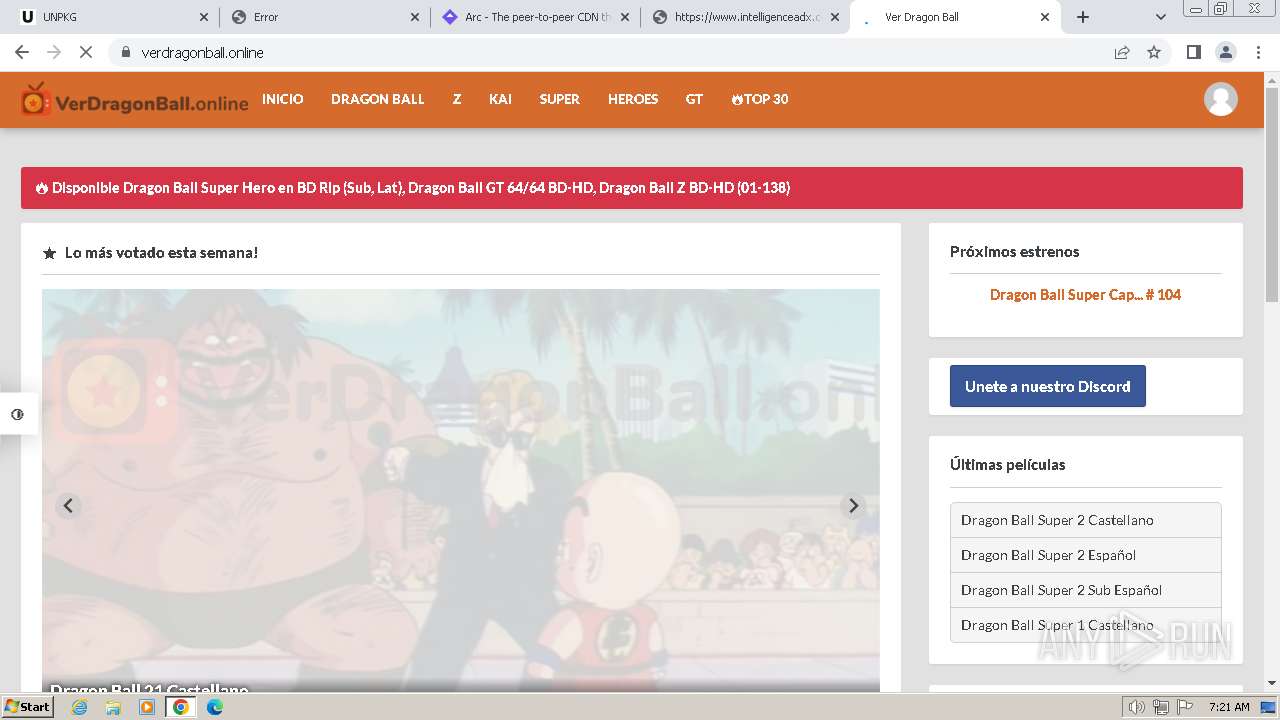Screen dimensions: 1280x720
Task: Close the Error tab
Action: (x=415, y=17)
